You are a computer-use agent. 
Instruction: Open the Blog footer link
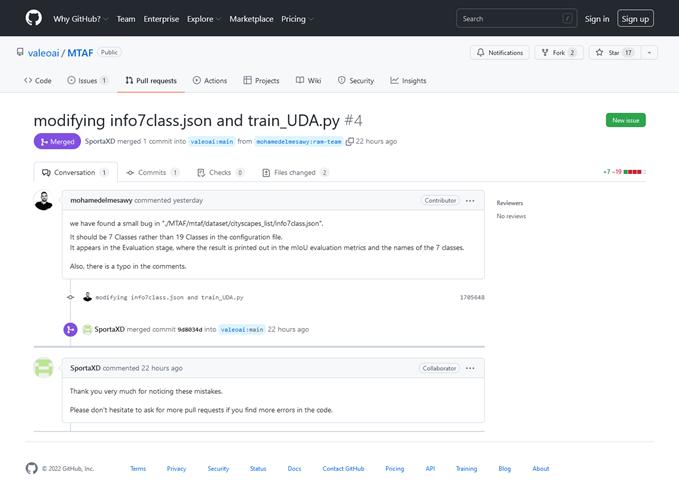tap(504, 469)
